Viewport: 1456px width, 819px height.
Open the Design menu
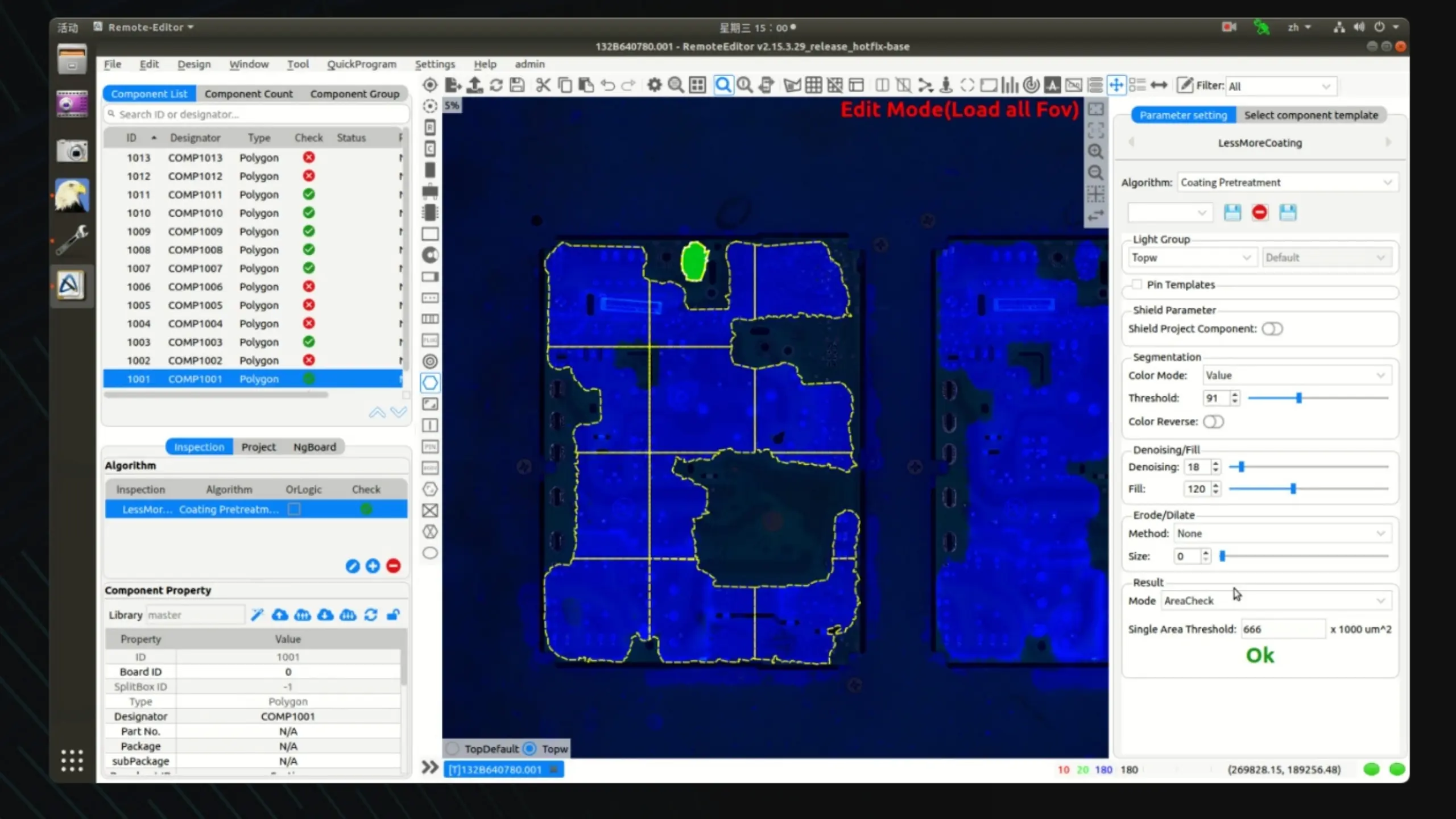pyautogui.click(x=194, y=64)
